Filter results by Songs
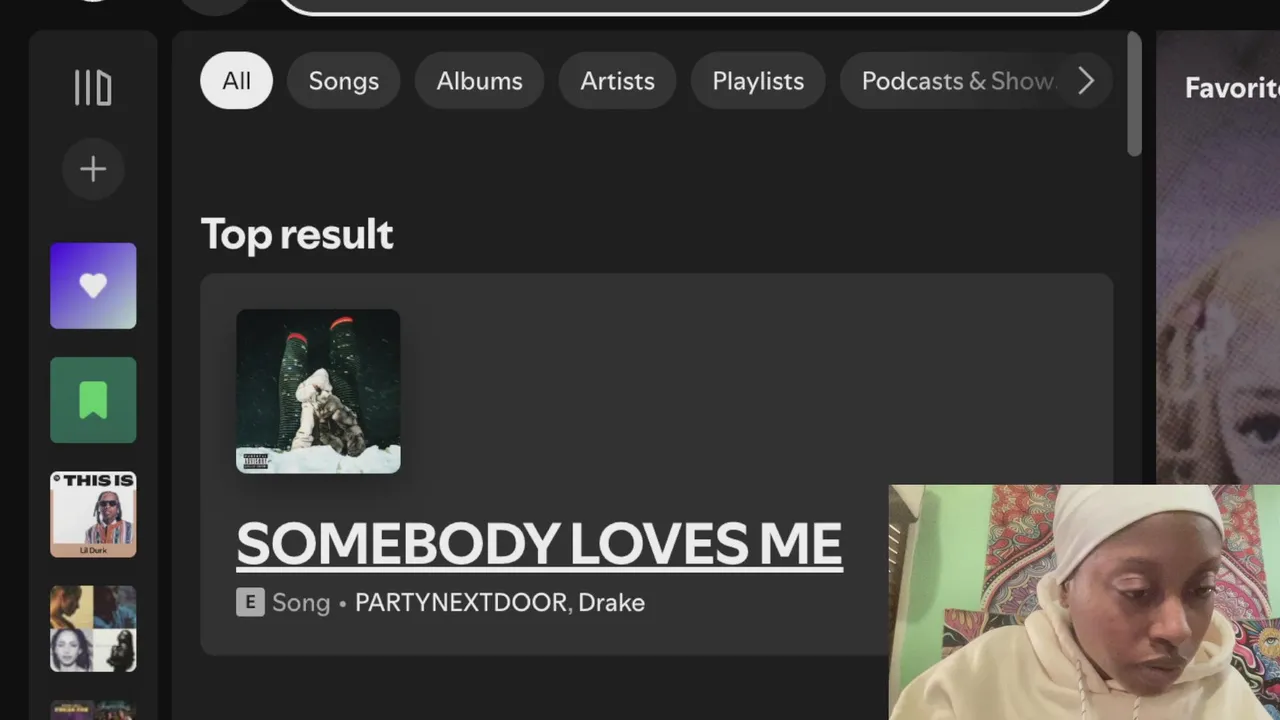This screenshot has width=1280, height=720. [x=344, y=81]
